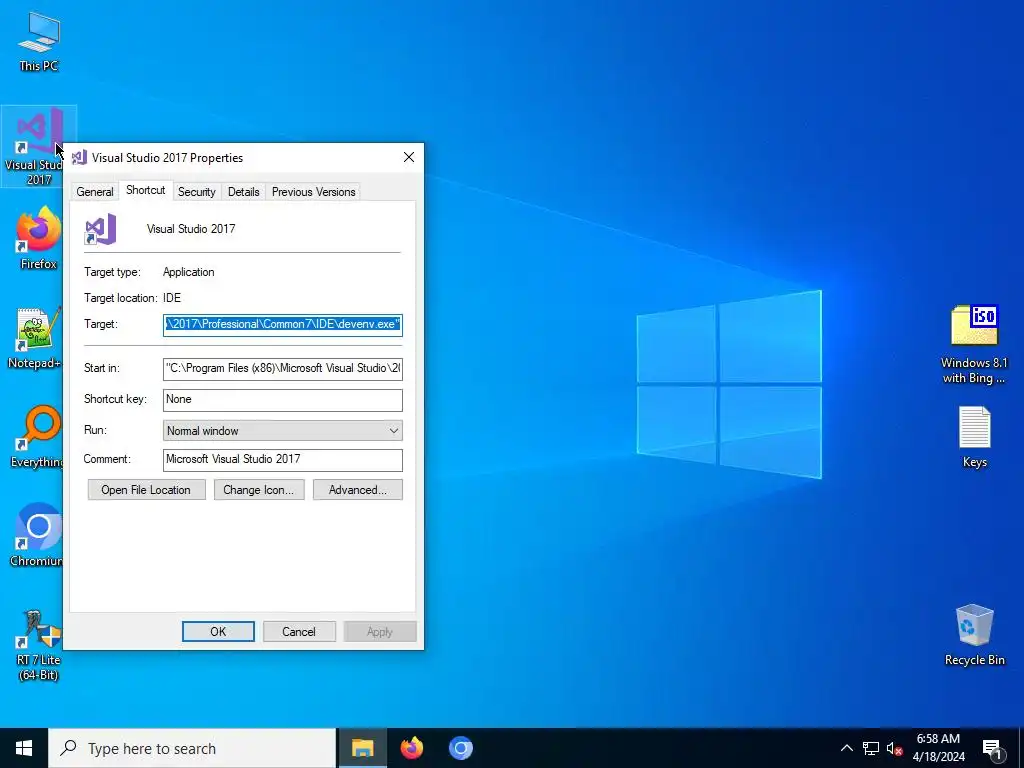Switch to the General tab
1024x768 pixels.
pyautogui.click(x=95, y=192)
